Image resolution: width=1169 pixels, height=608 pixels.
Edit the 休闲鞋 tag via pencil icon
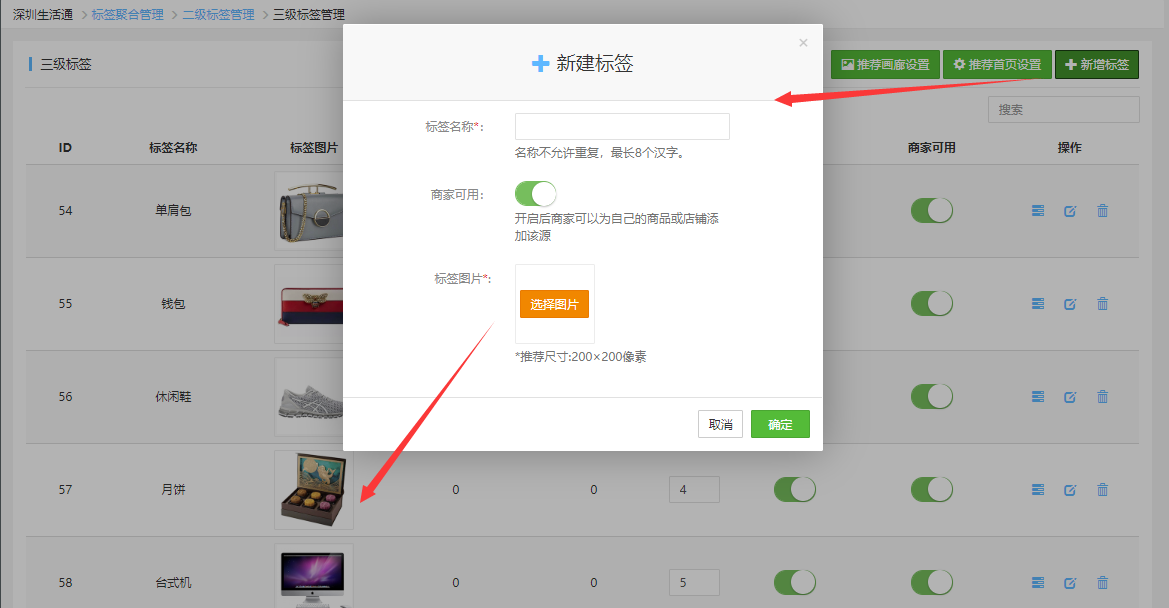pyautogui.click(x=1070, y=397)
